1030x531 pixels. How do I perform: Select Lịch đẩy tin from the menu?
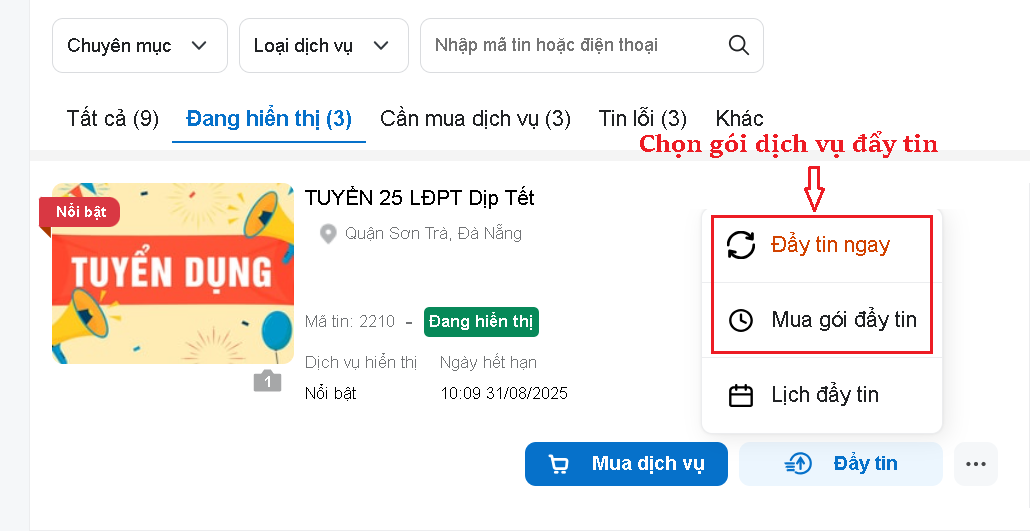[x=822, y=395]
